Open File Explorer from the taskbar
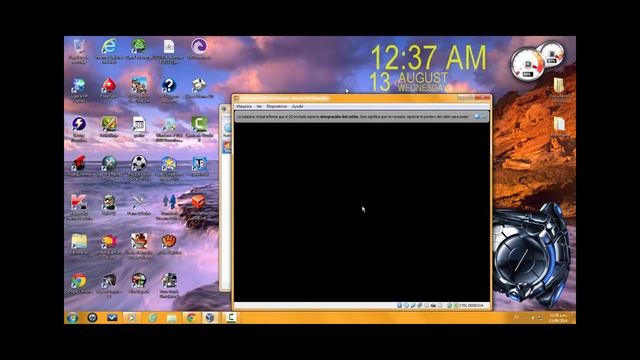This screenshot has width=640, height=360. point(171,318)
